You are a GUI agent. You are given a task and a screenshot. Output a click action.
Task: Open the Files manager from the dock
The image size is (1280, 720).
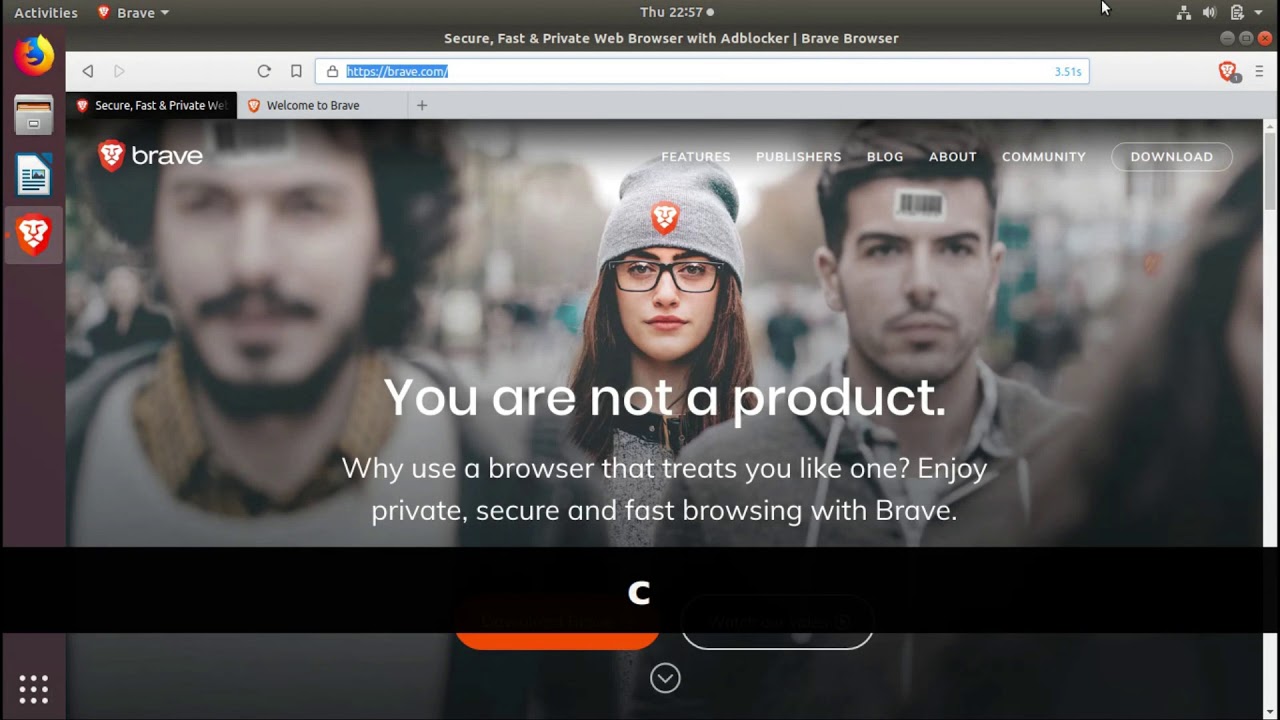[x=34, y=115]
